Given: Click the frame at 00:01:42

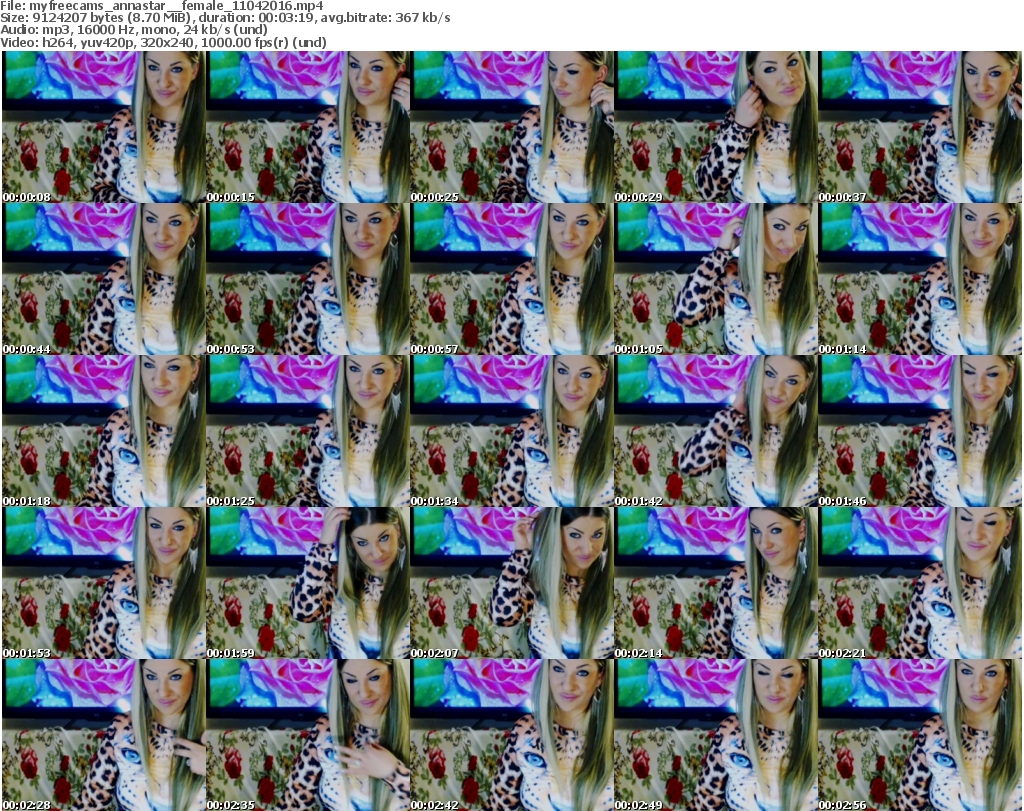Looking at the screenshot, I should 716,431.
